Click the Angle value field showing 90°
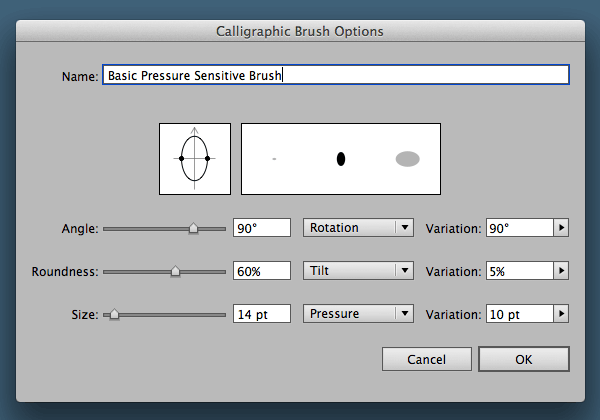Viewport: 600px width, 420px height. [x=262, y=228]
